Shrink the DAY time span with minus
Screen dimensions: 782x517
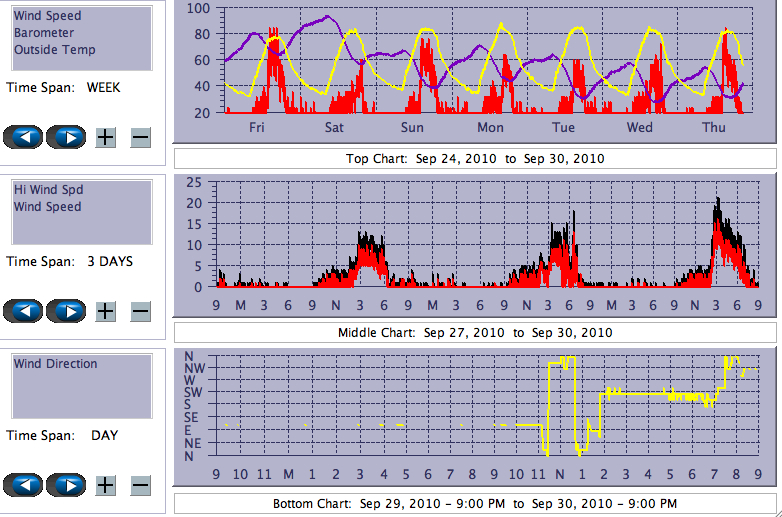(x=140, y=485)
